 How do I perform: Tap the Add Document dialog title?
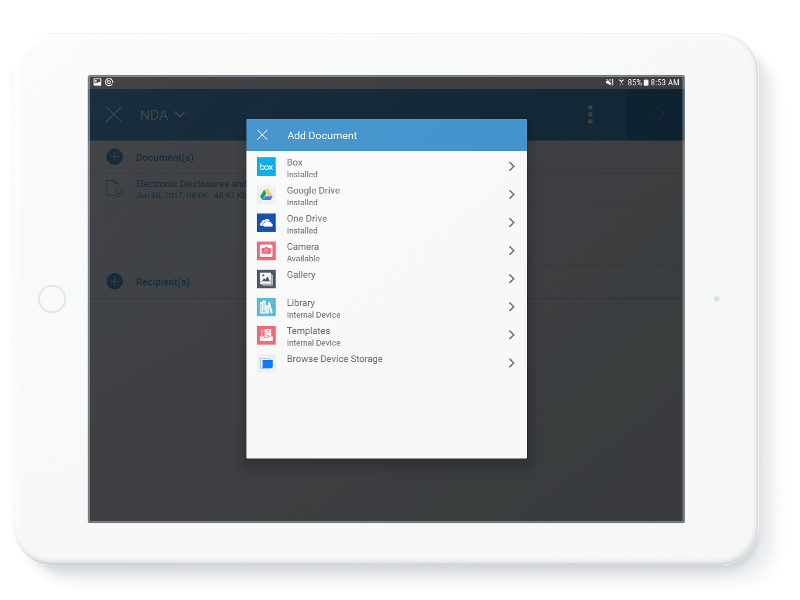322,135
